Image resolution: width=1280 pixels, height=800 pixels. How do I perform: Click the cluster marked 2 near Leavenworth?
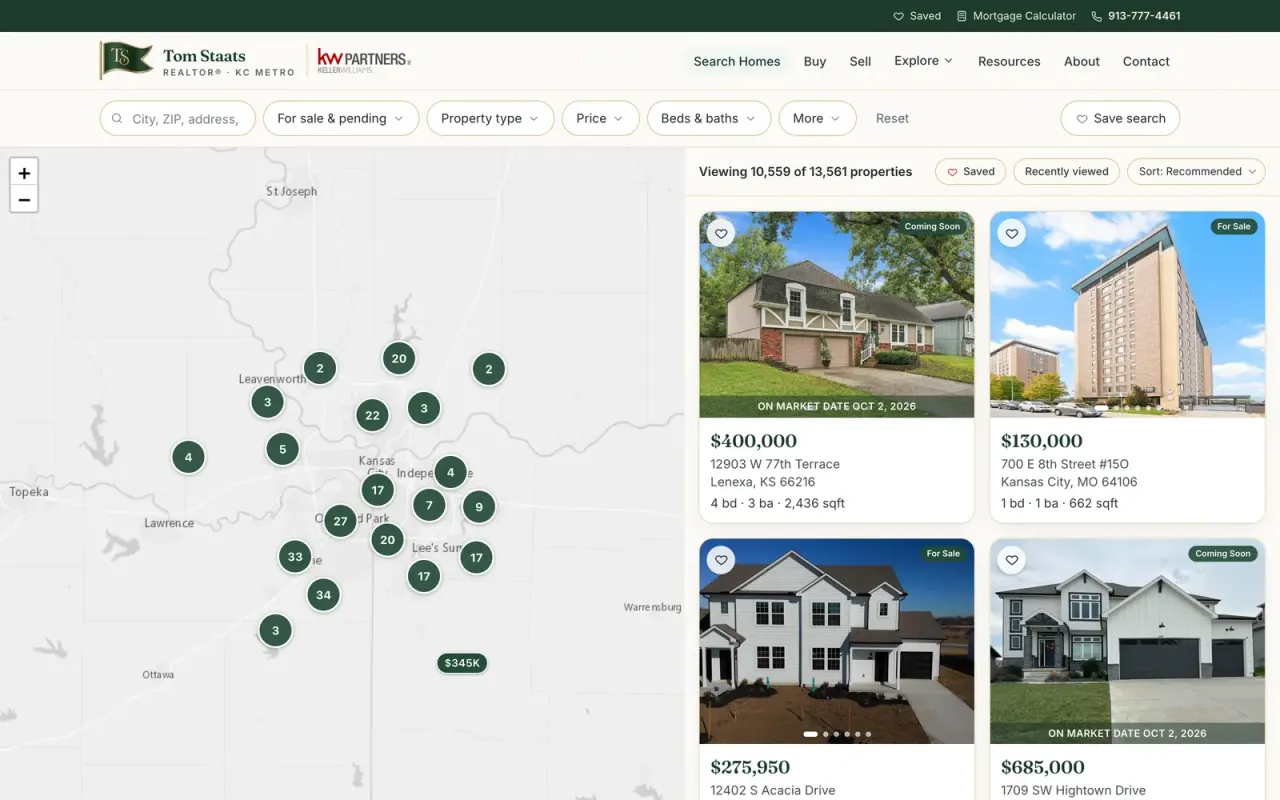tap(320, 368)
